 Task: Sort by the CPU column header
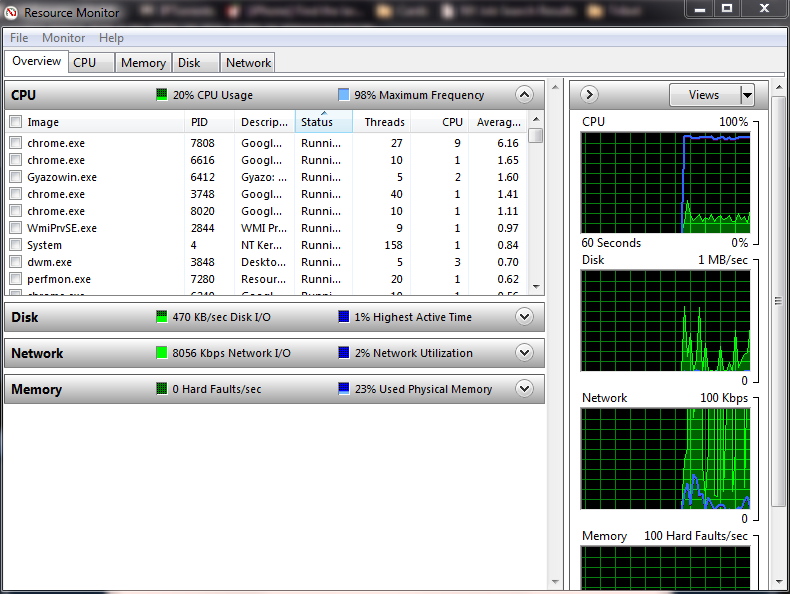point(440,122)
